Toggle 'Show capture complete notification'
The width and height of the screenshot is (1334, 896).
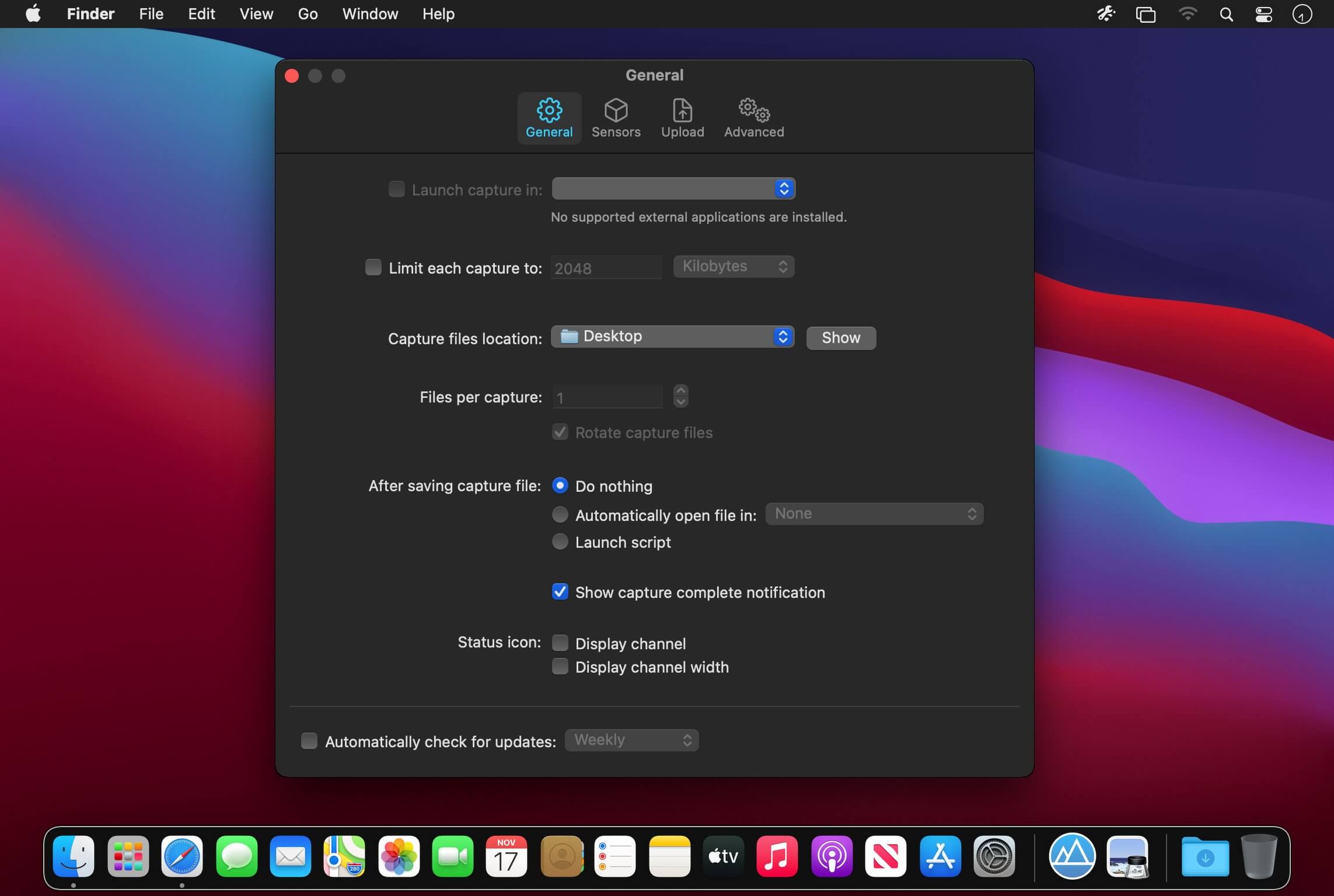coord(560,592)
